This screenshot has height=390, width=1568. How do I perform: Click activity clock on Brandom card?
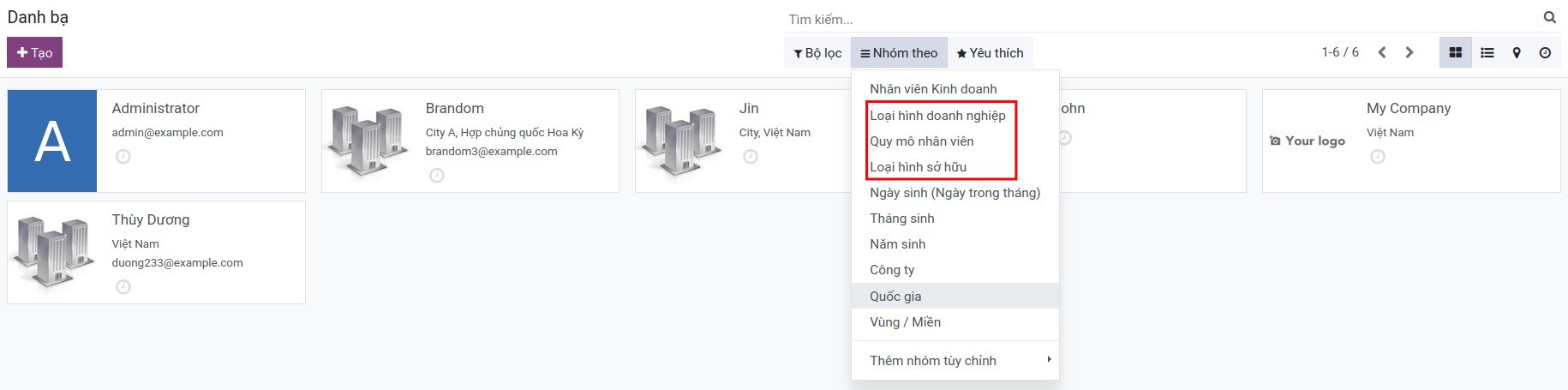tap(437, 176)
